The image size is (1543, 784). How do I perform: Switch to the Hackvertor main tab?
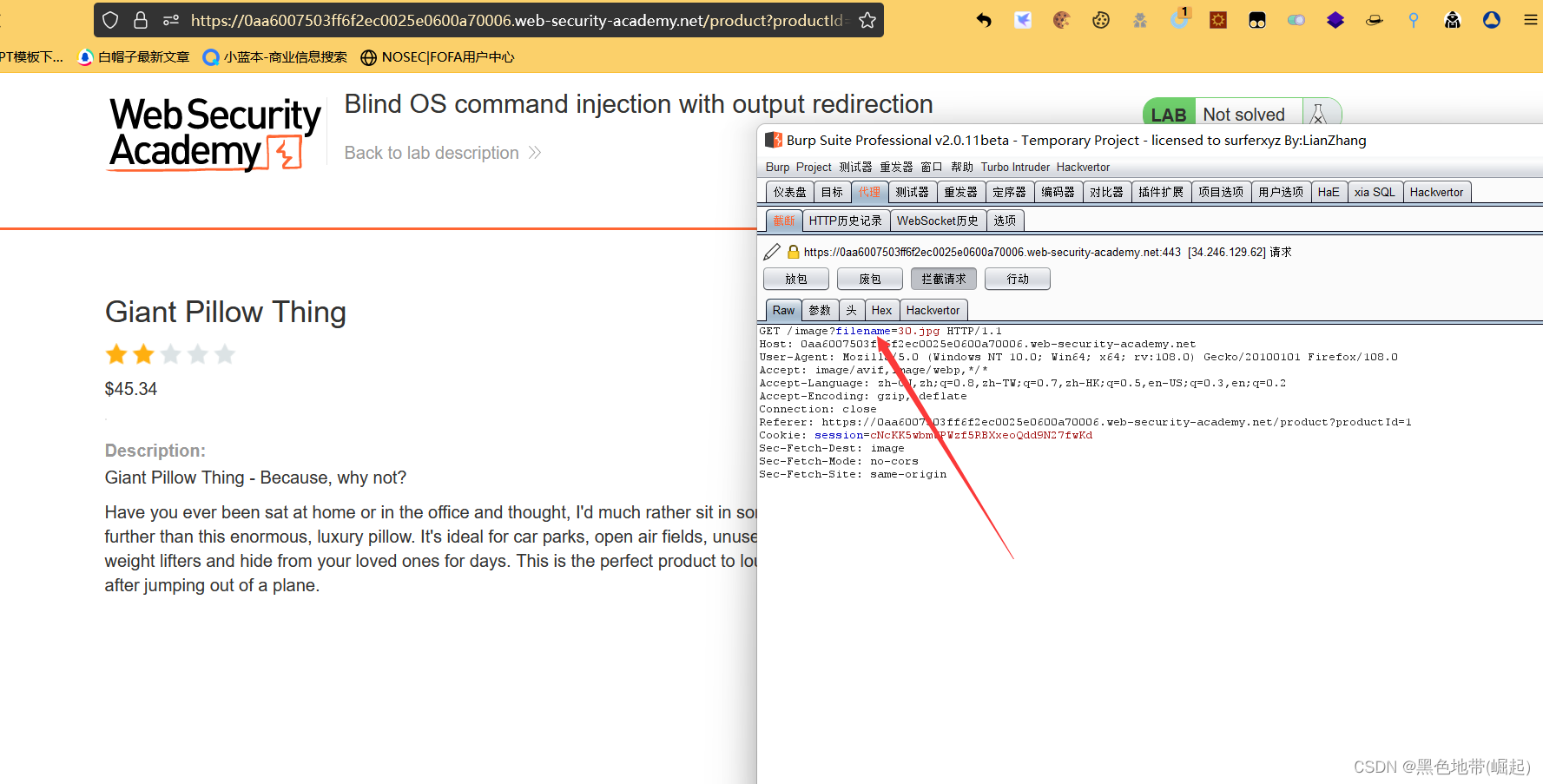click(x=1436, y=193)
